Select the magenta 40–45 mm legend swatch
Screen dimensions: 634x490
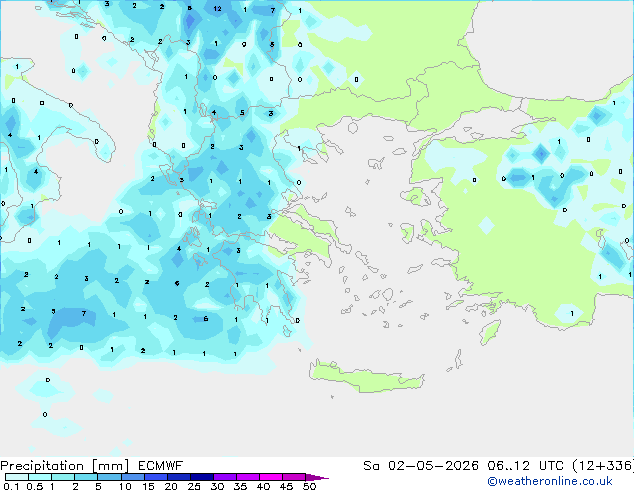271,477
